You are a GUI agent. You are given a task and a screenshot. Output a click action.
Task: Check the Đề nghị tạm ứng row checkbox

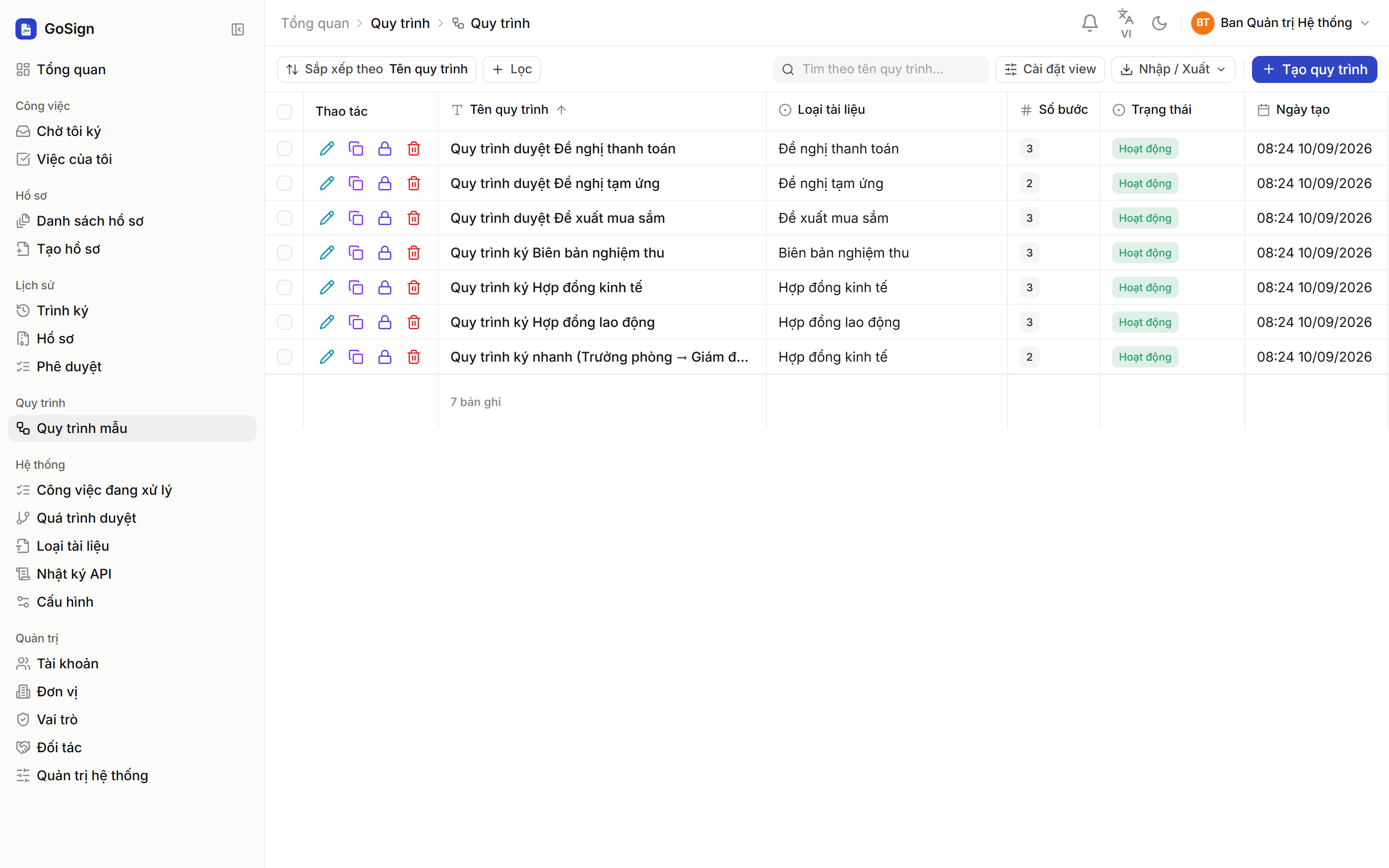(x=285, y=184)
